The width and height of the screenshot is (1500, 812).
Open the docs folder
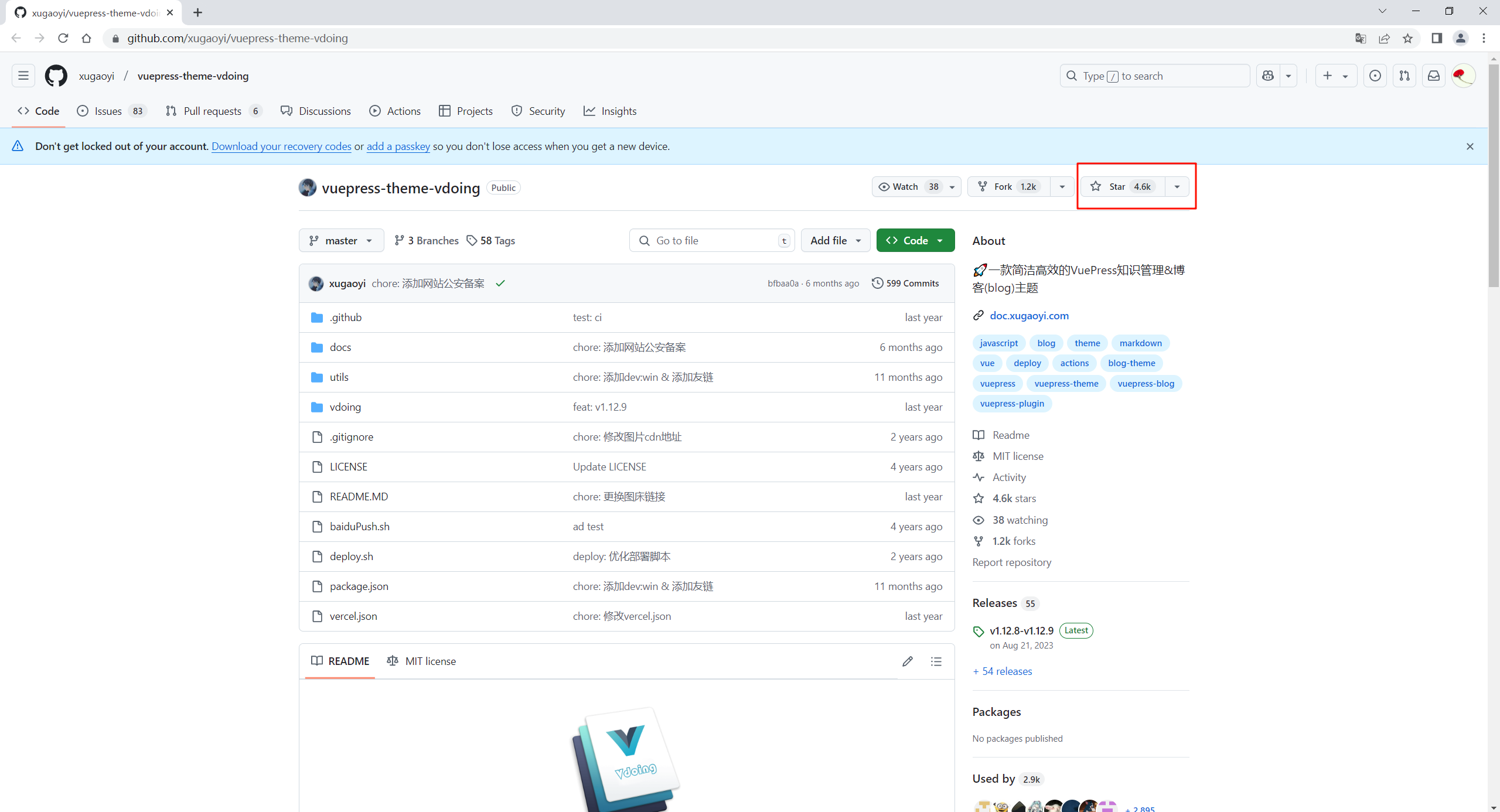(340, 347)
